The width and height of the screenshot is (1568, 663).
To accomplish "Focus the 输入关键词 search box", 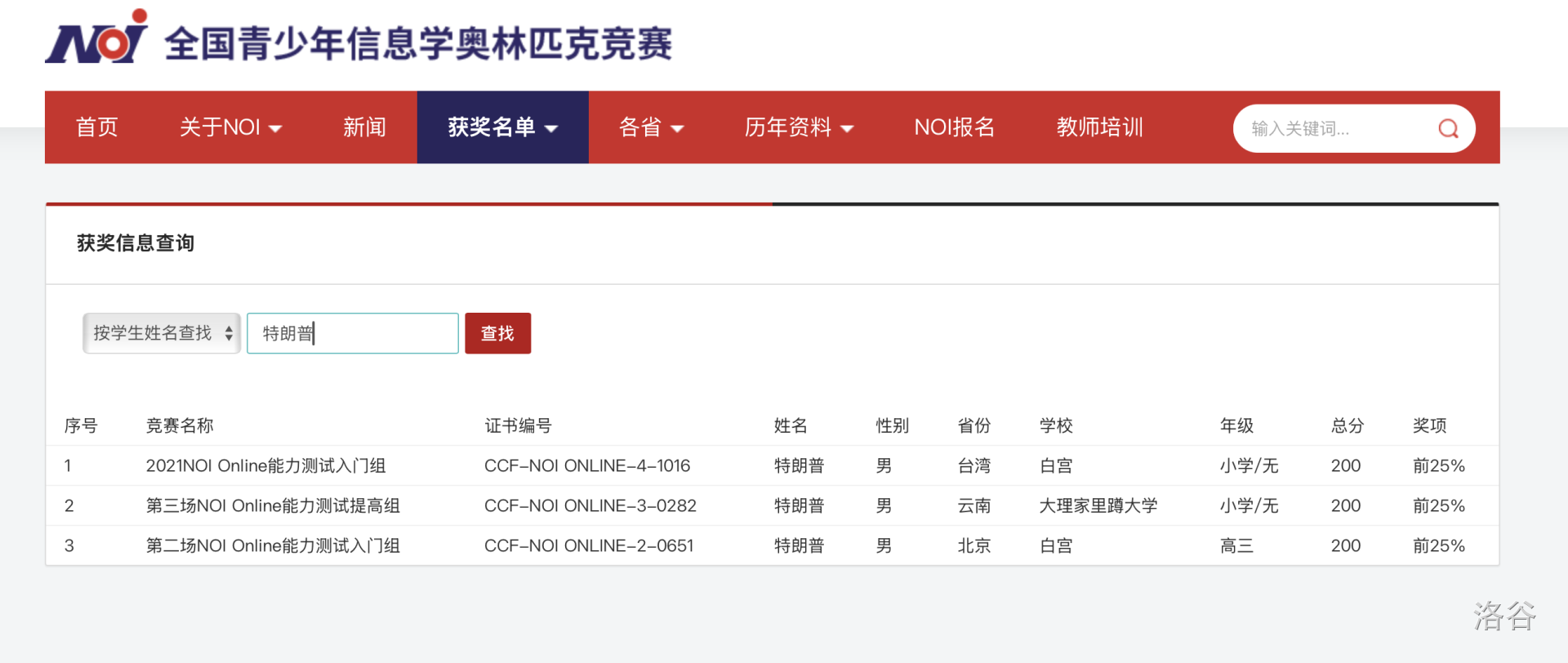I will [x=1339, y=128].
